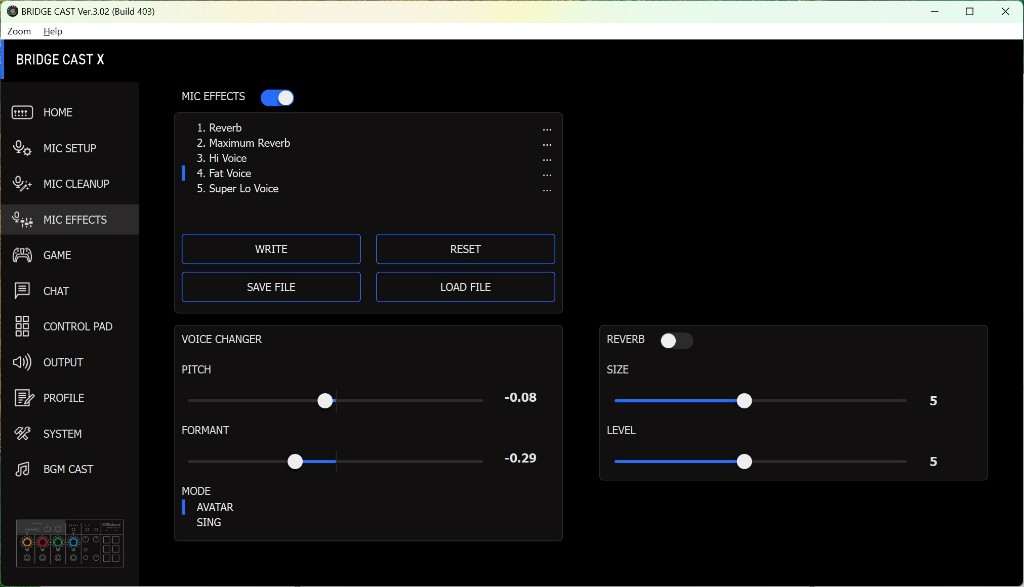
Task: Open ellipsis options for Super Lo Voice
Action: pos(547,189)
